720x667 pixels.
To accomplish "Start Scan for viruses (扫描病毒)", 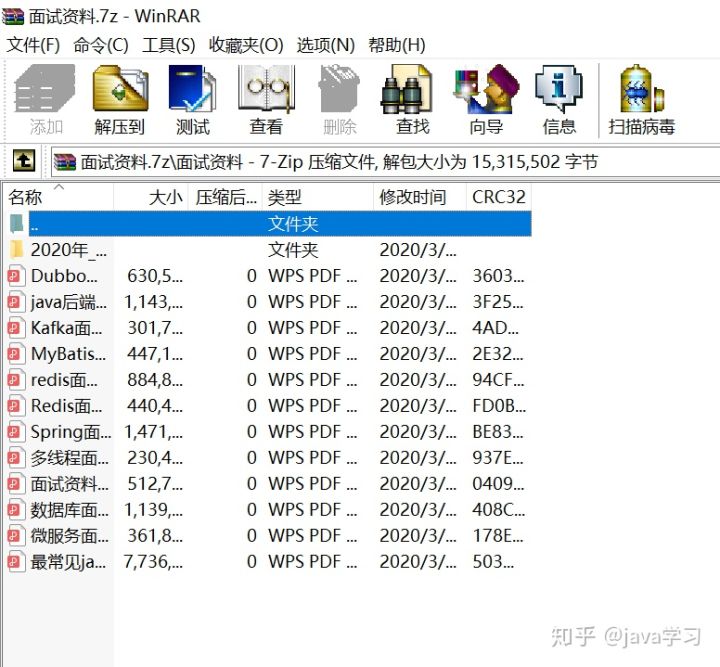I will click(642, 88).
